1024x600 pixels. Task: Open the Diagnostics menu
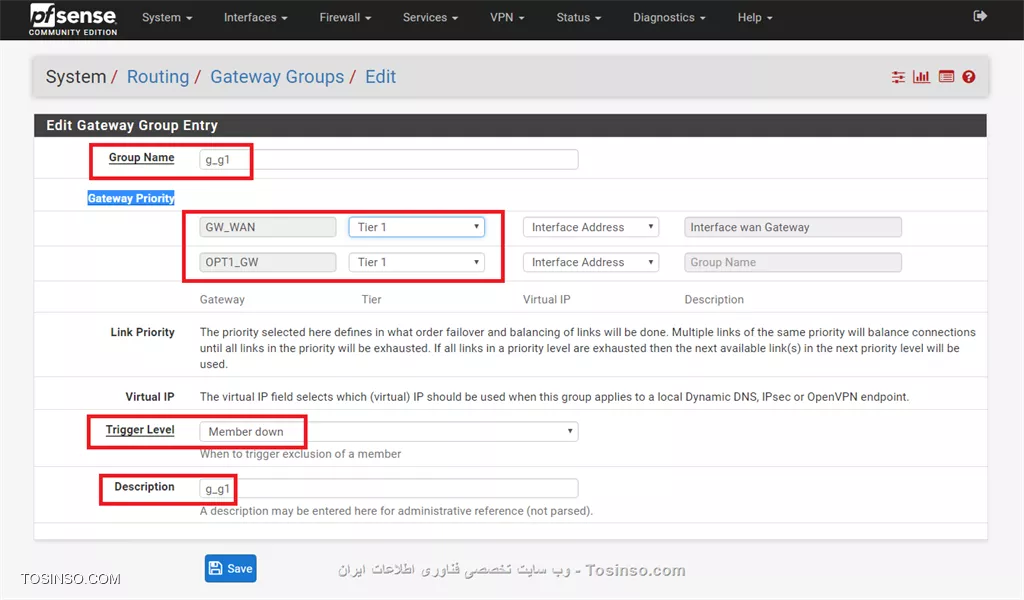click(669, 18)
